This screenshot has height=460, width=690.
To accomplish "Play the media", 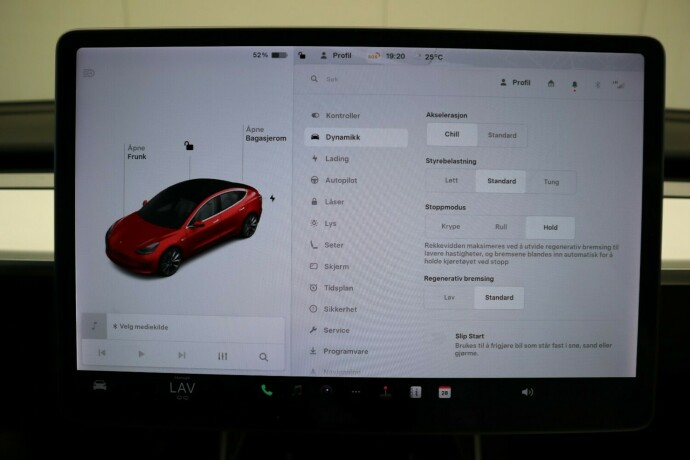I will (141, 354).
